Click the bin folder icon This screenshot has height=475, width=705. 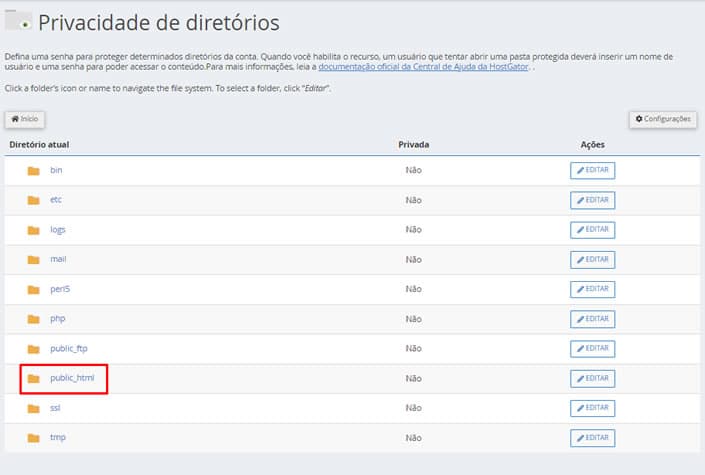point(33,171)
